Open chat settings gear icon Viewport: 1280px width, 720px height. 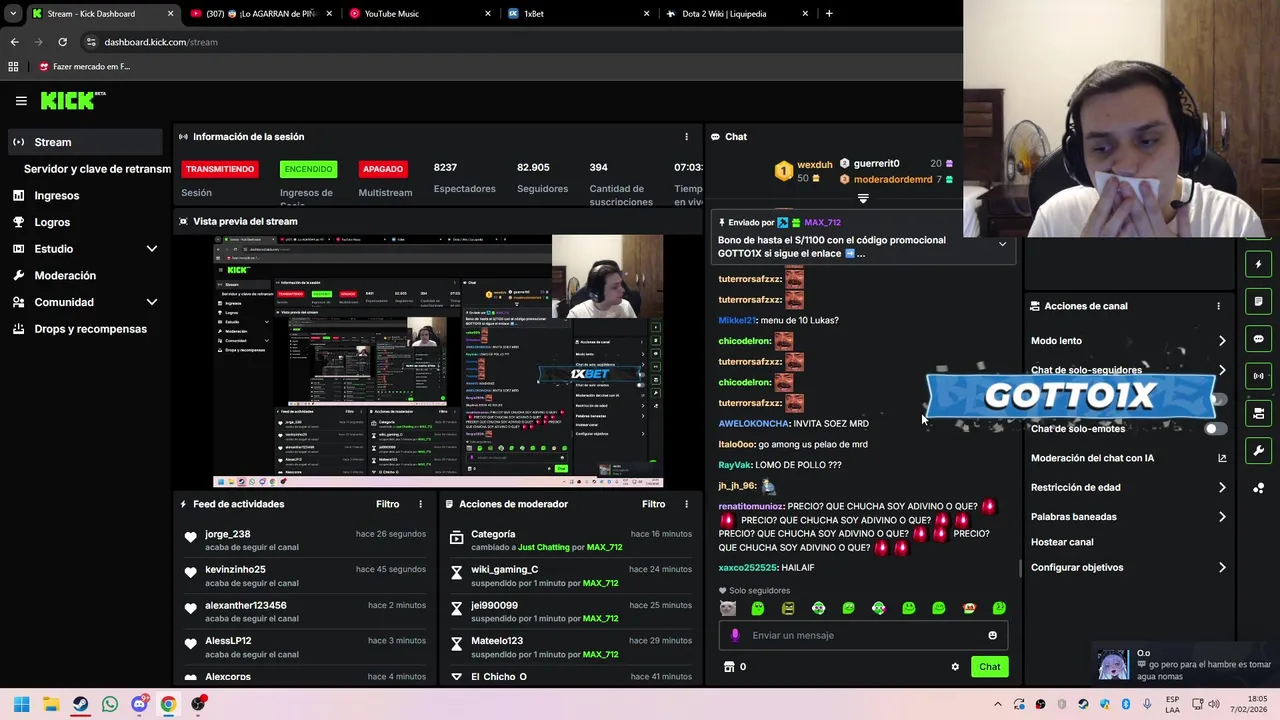[955, 667]
